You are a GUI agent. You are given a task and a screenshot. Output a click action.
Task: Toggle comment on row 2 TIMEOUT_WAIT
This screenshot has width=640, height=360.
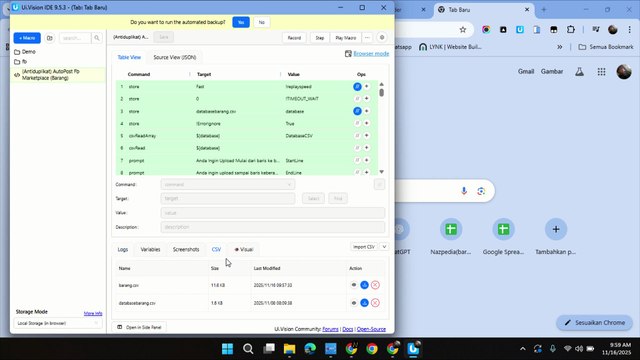pos(357,99)
